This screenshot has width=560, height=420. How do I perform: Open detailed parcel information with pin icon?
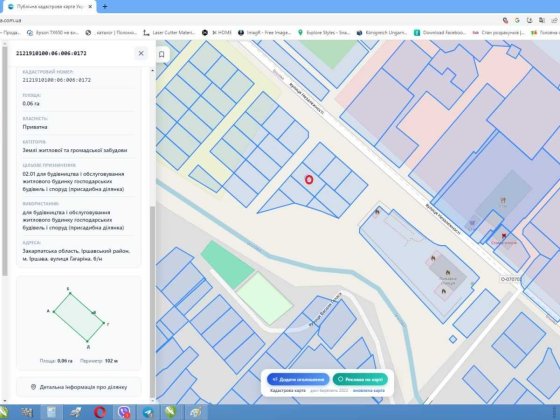point(79,387)
